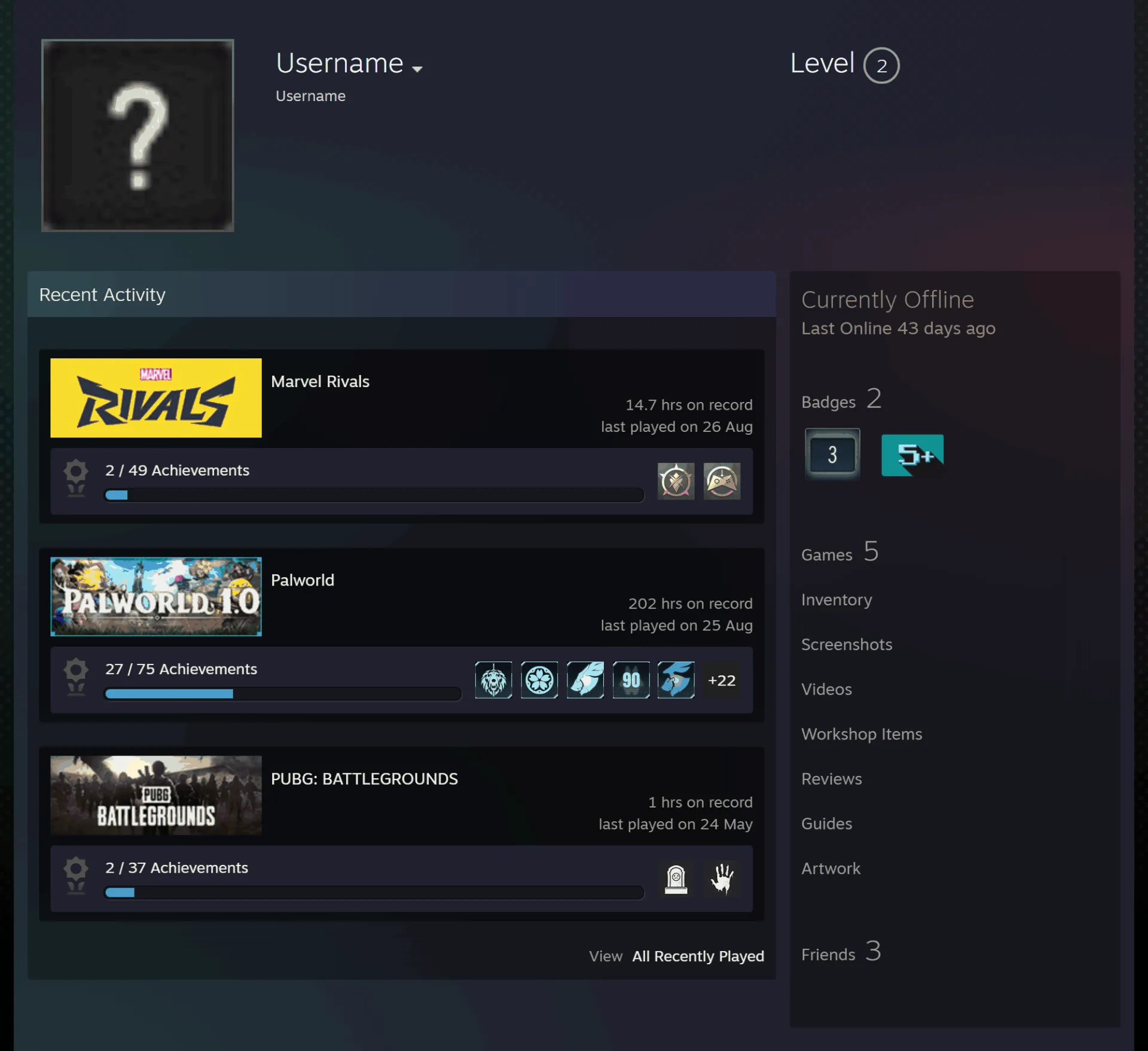Click the controller achievement icon in Marvel Rivals

tap(722, 481)
